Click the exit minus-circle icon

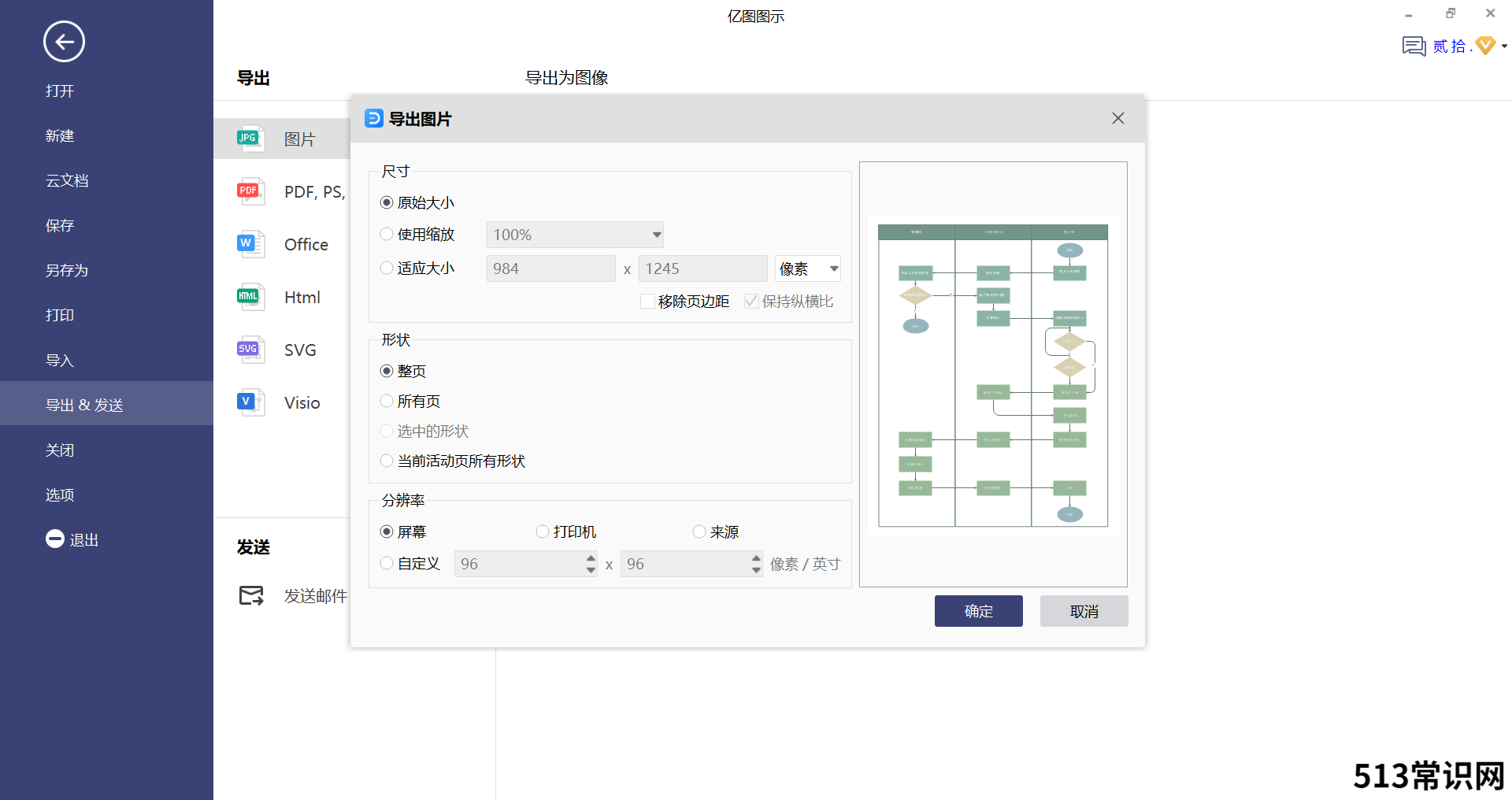(x=55, y=539)
